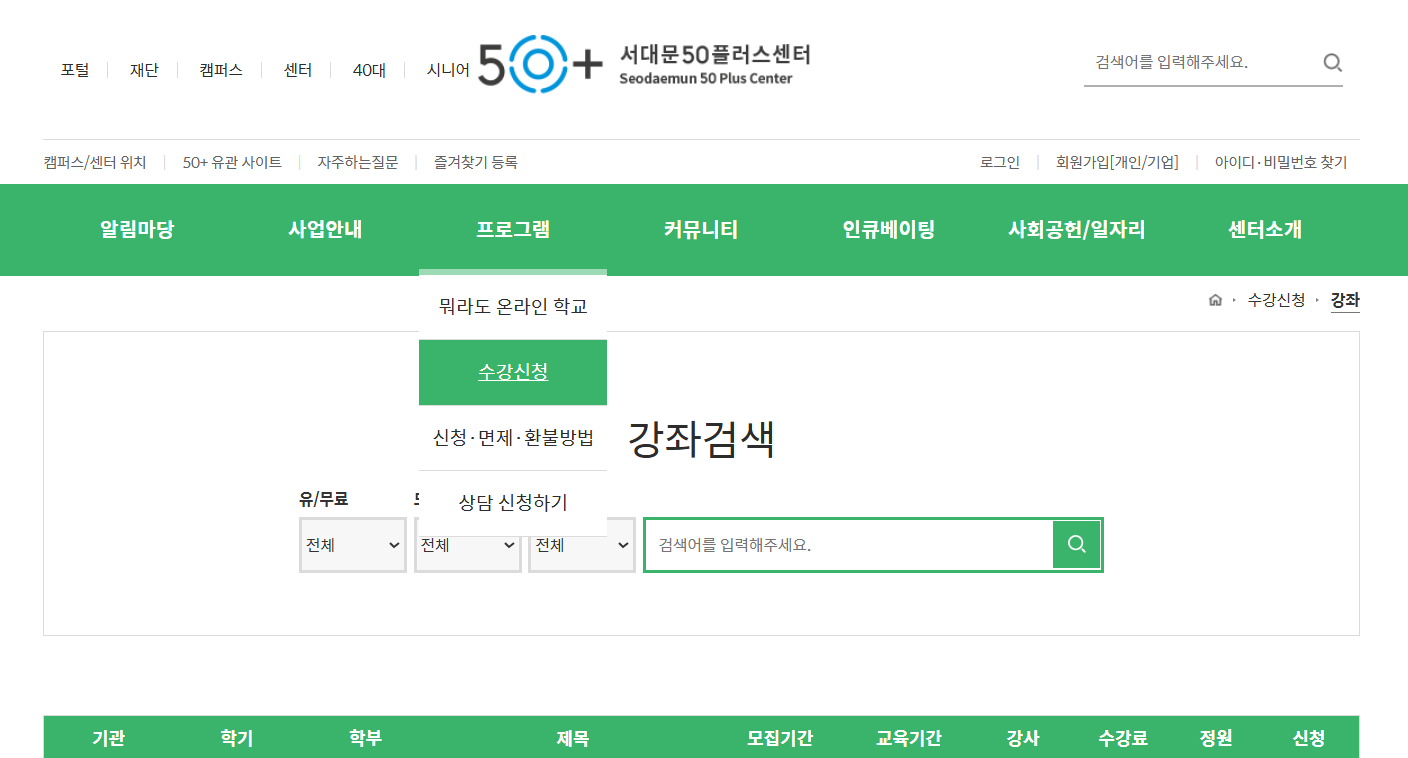Open the third 전체 filter dropdown

[582, 545]
